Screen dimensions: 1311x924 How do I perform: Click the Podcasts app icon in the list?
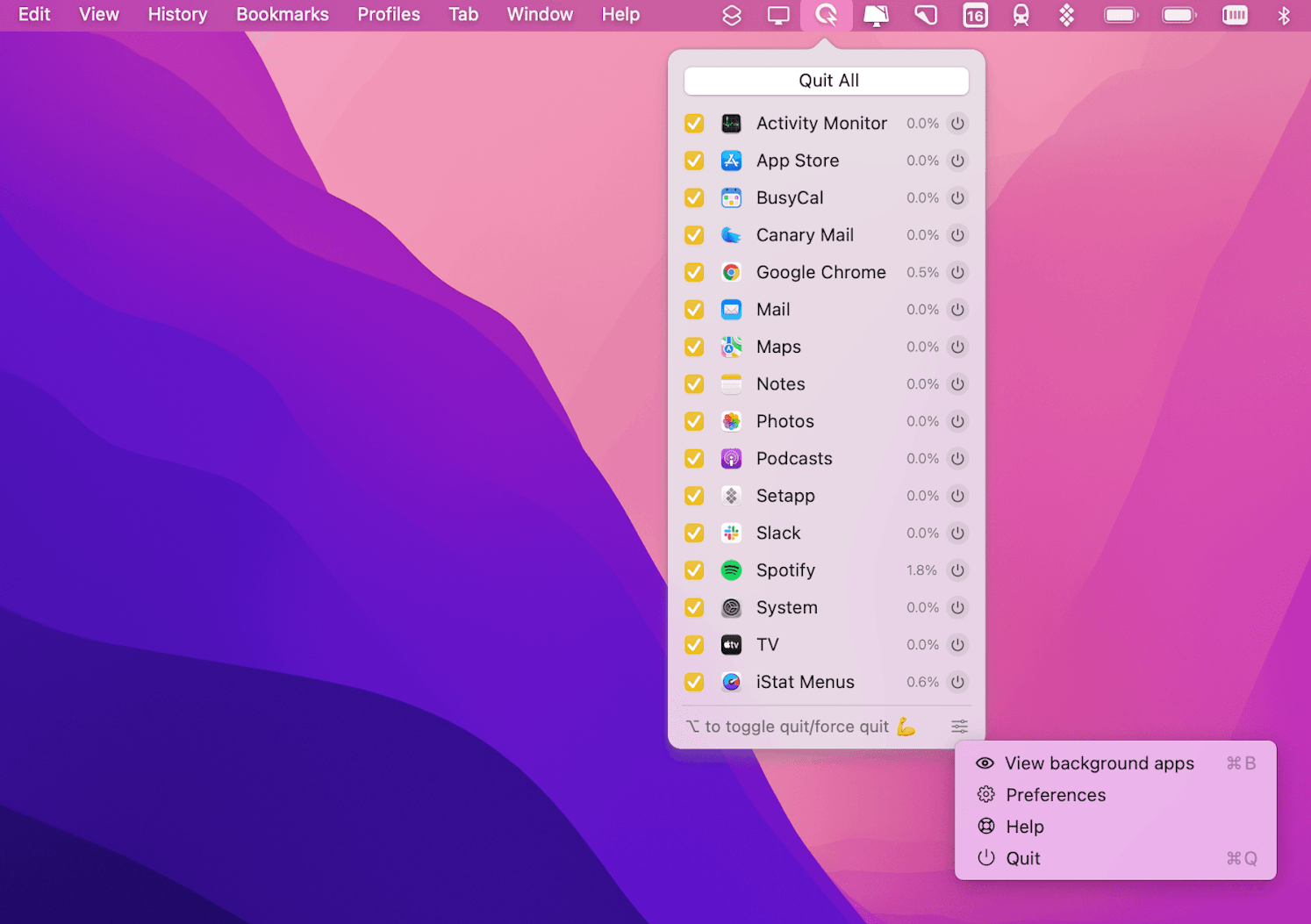(x=731, y=459)
